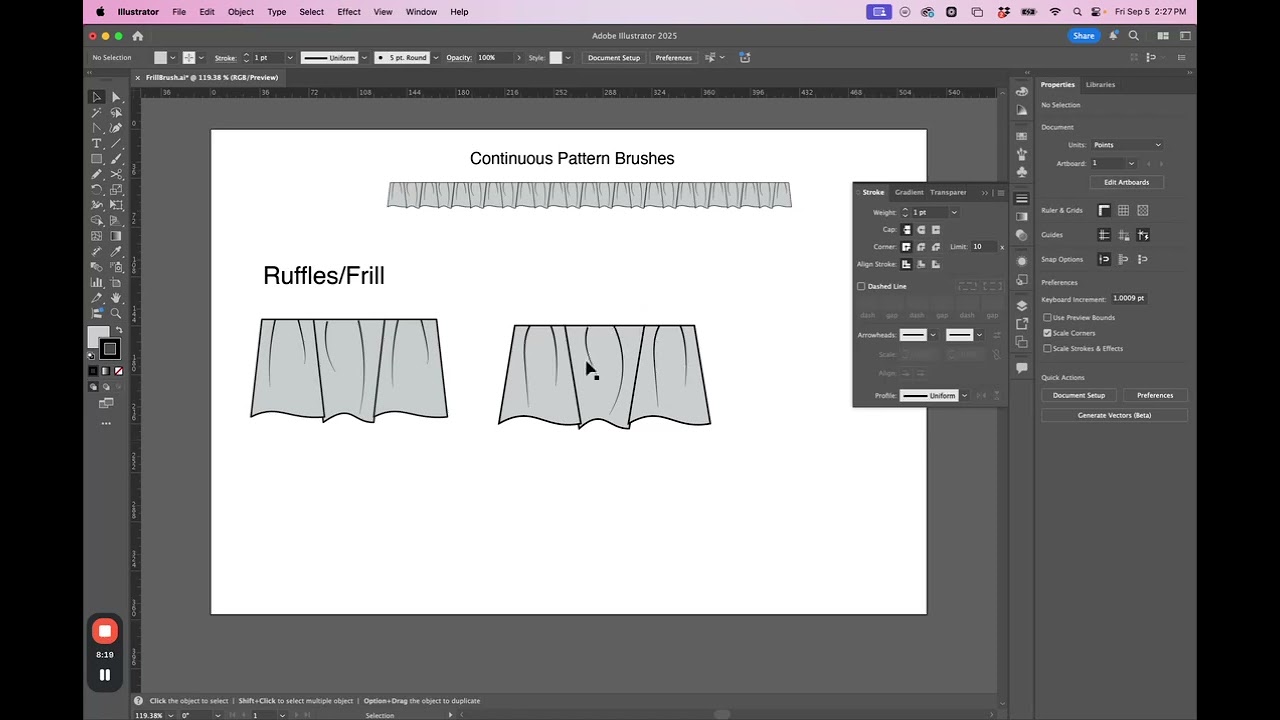Click Preferences in Quick Actions
1280x720 pixels.
(x=1155, y=395)
